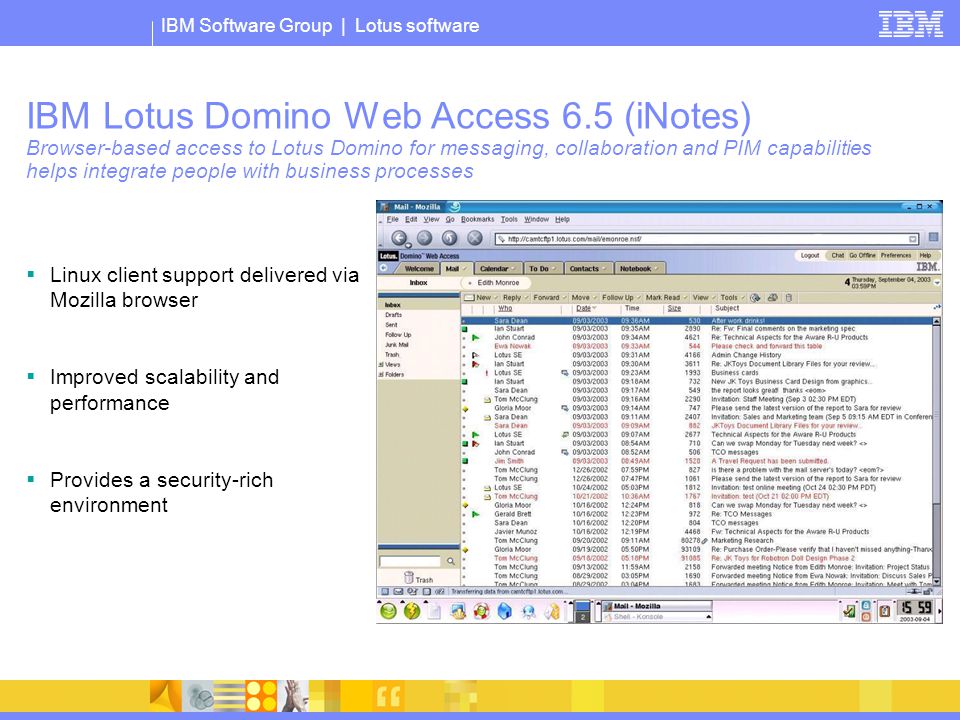Click the attachment paperclip icon on the Marketing Research row

(705, 541)
